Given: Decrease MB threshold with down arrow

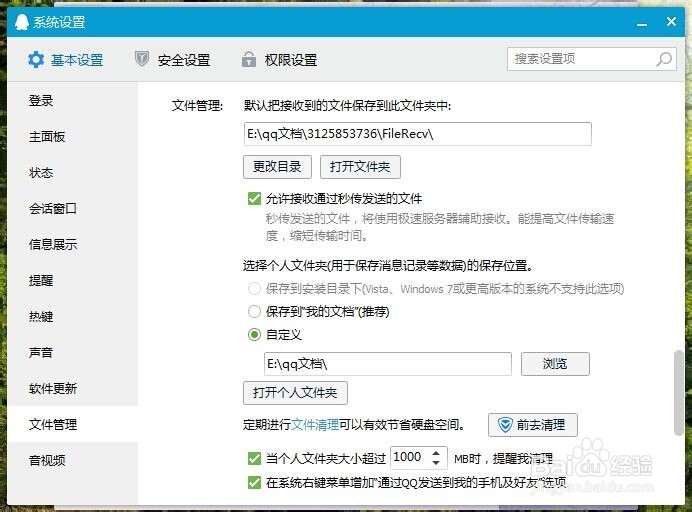Looking at the screenshot, I should (436, 463).
